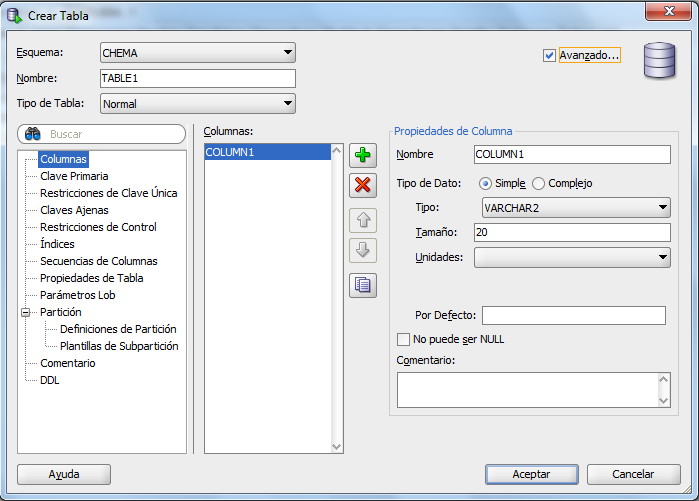Viewport: 699px width, 501px height.
Task: Click the Aceptar button
Action: [x=531, y=474]
